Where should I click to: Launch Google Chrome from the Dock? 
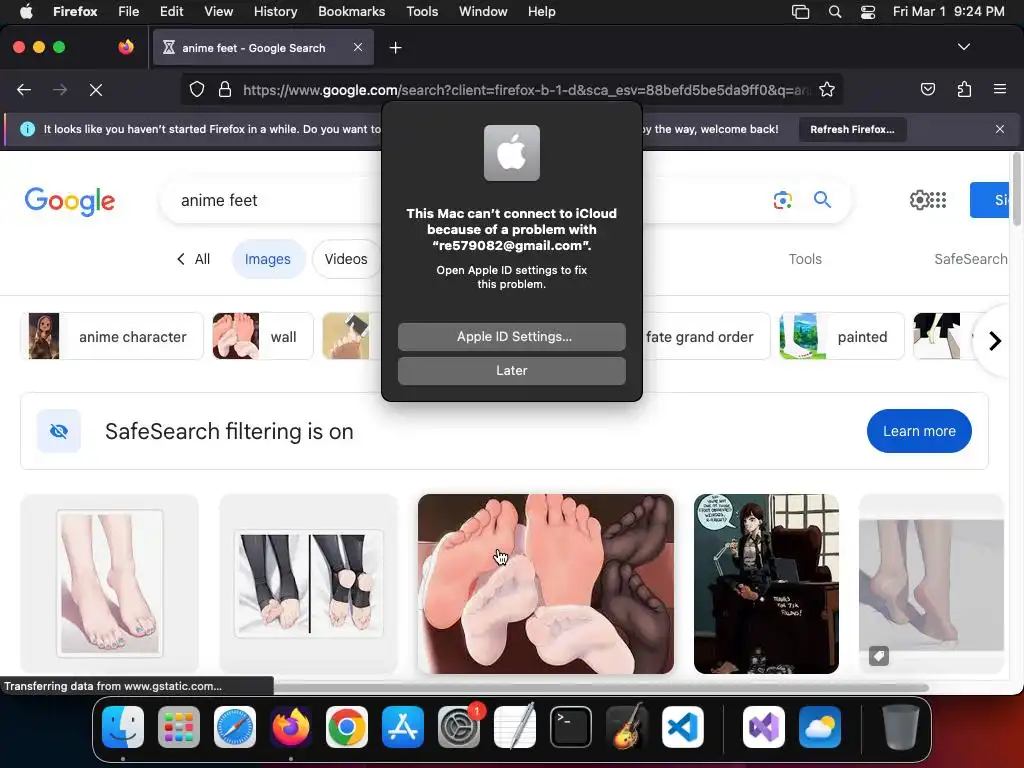click(347, 727)
